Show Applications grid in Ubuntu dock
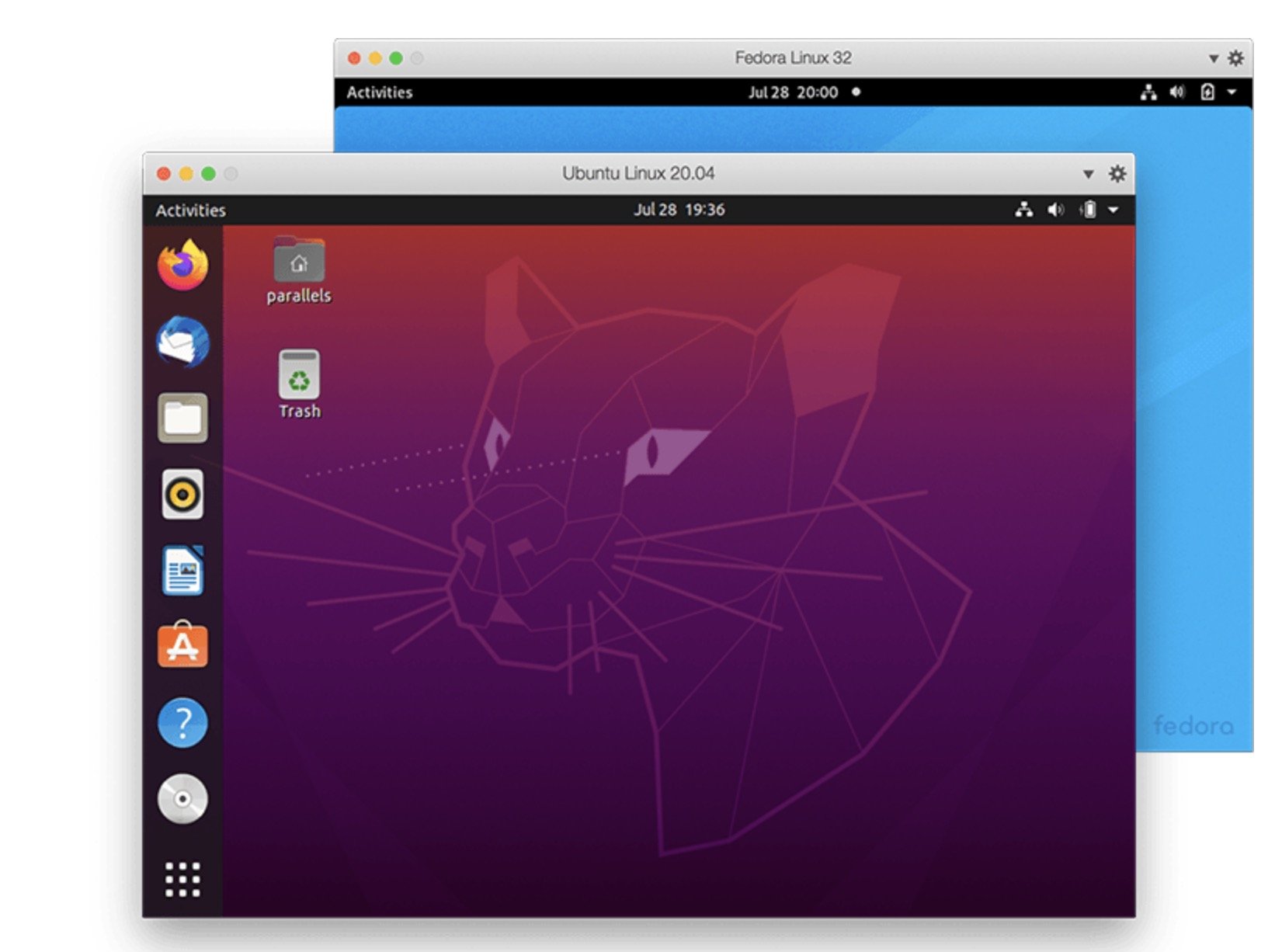 tap(182, 879)
